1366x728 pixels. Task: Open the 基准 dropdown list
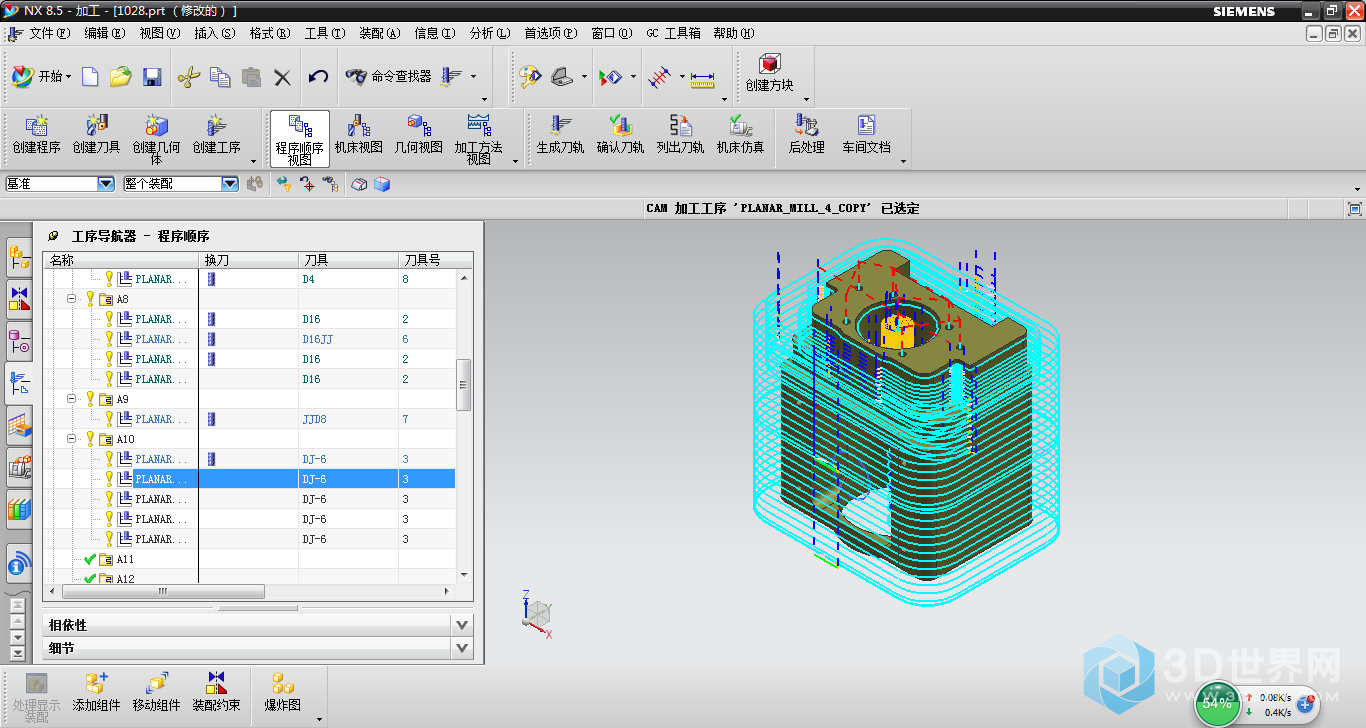(106, 184)
